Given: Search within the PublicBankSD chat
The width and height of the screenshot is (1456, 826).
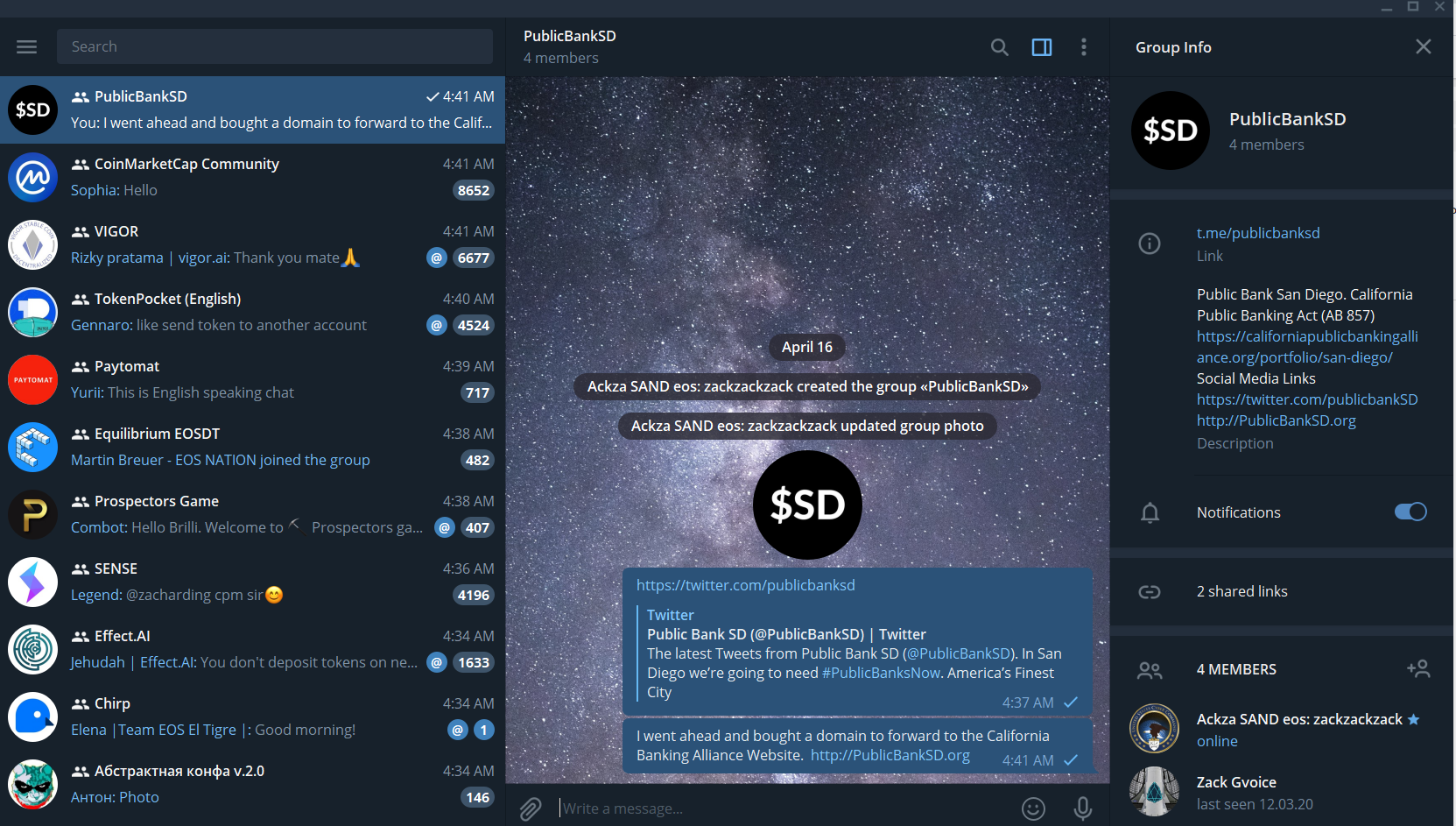Looking at the screenshot, I should click(x=999, y=47).
